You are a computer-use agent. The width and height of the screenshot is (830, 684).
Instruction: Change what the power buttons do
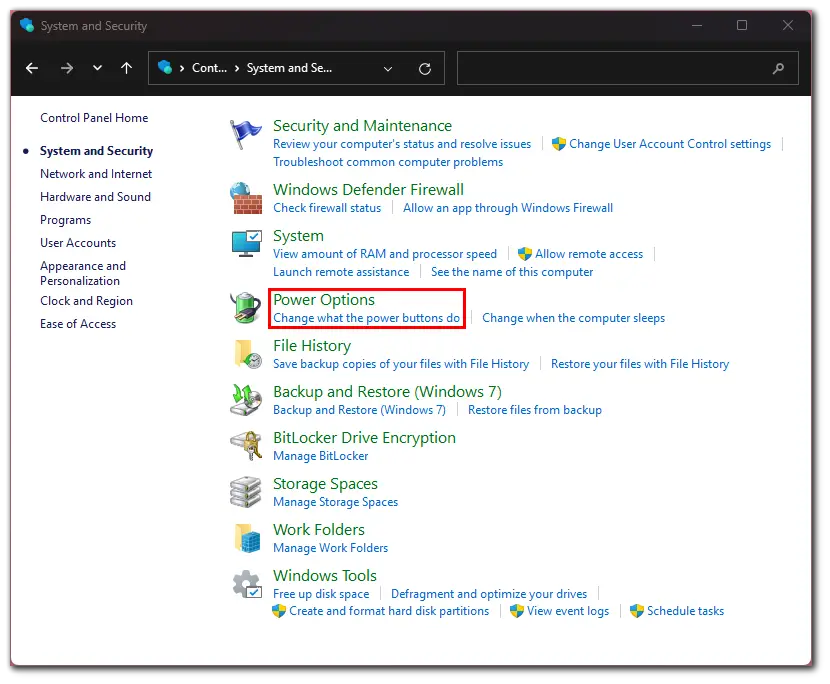(366, 318)
